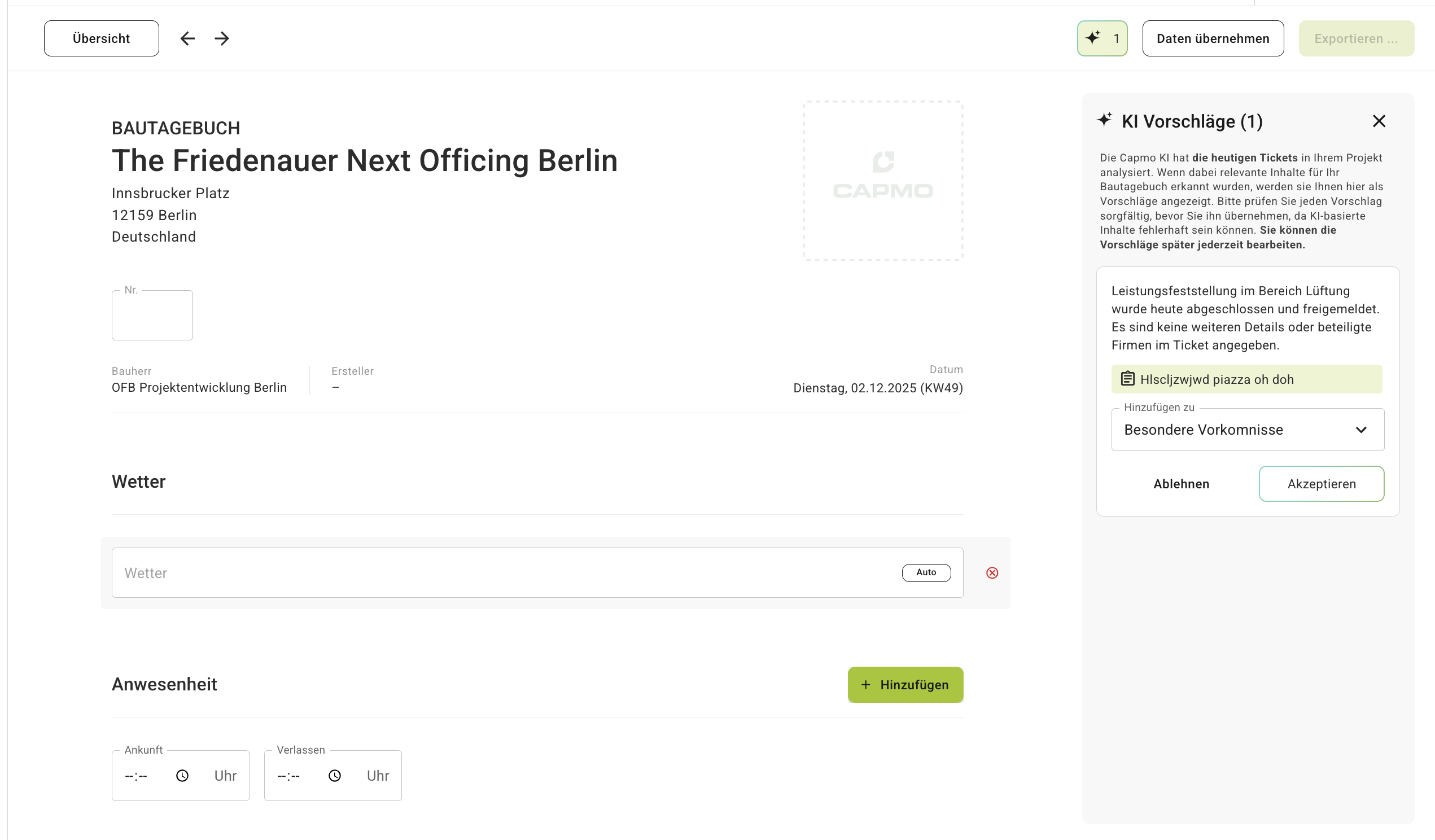
Task: Toggle the Auto weather button
Action: pos(925,572)
